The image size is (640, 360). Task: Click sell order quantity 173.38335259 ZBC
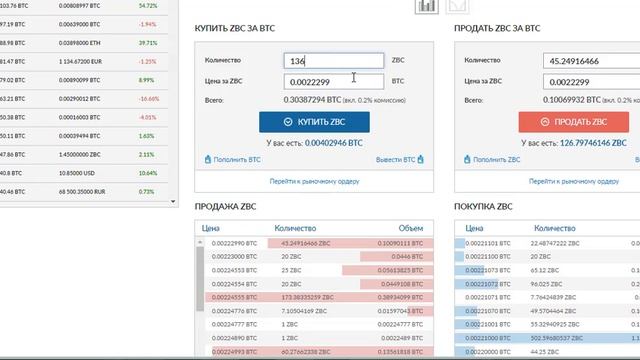(x=307, y=298)
